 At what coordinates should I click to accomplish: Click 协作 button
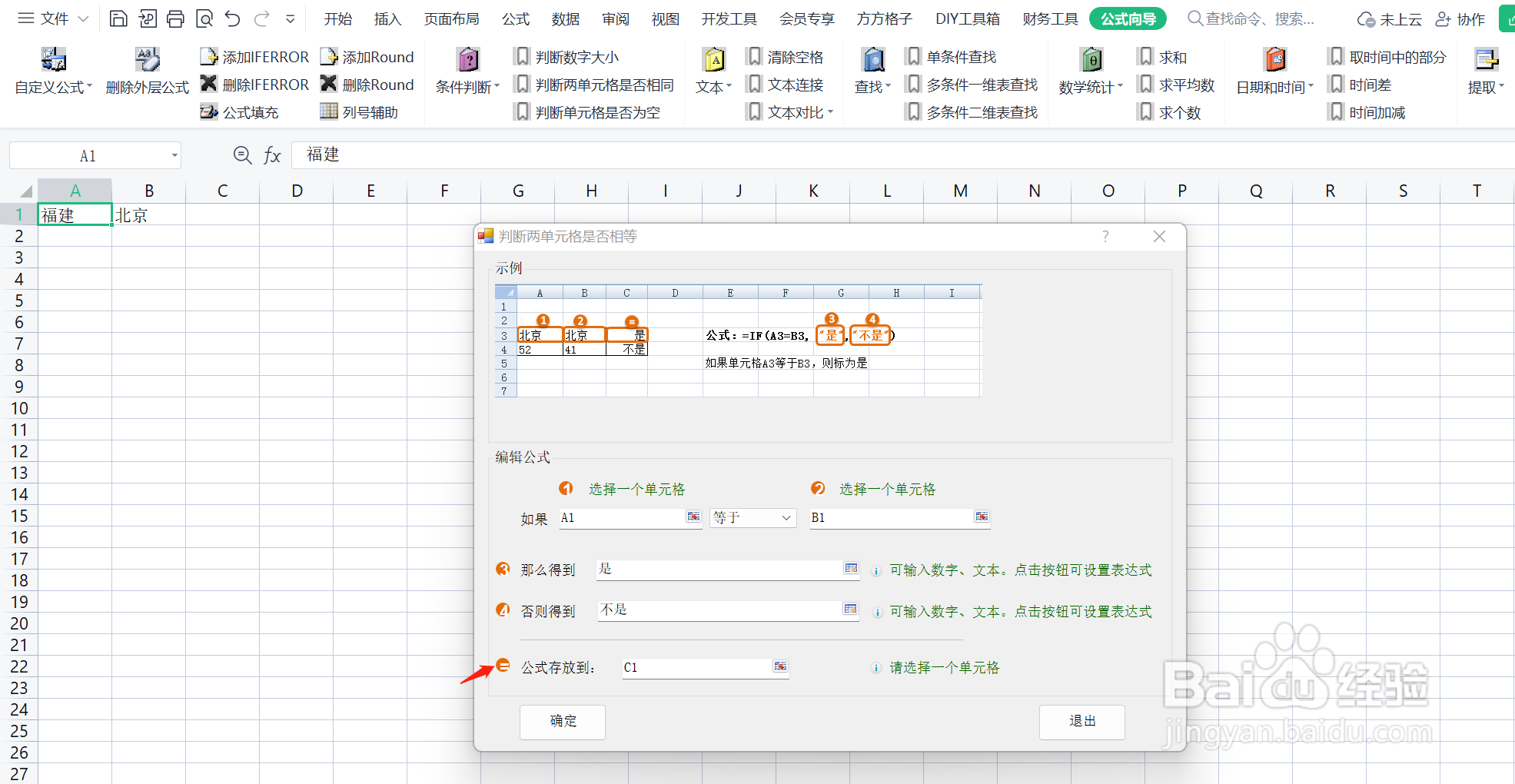1460,19
